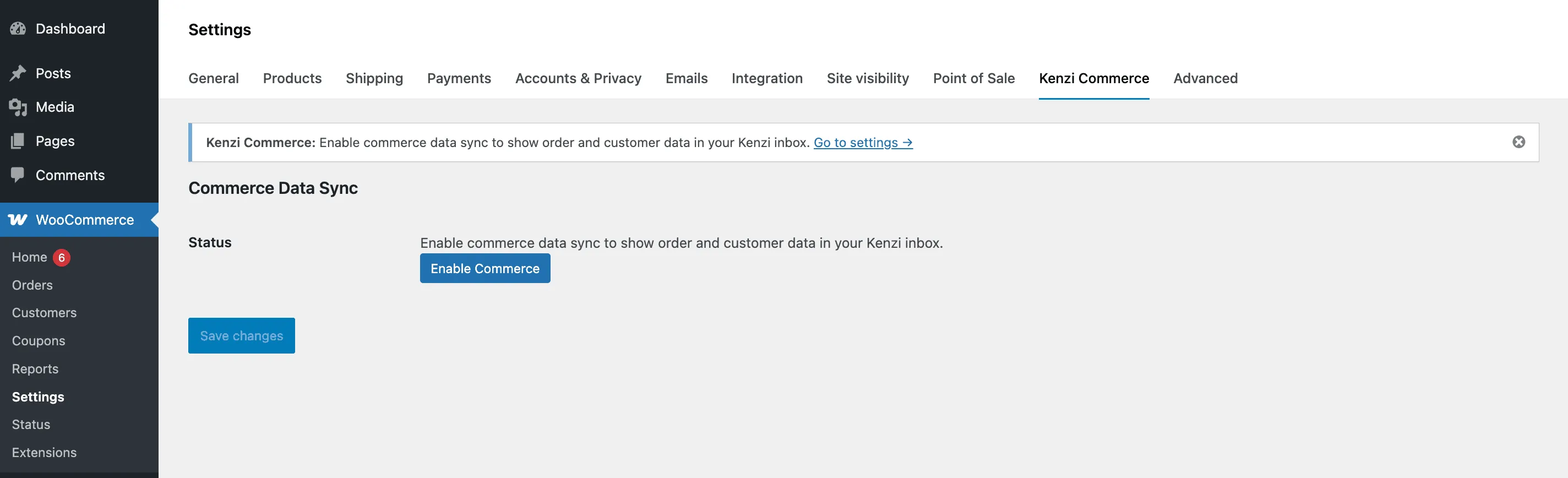The height and width of the screenshot is (478, 1568).
Task: Switch to the Advanced tab
Action: tap(1205, 79)
